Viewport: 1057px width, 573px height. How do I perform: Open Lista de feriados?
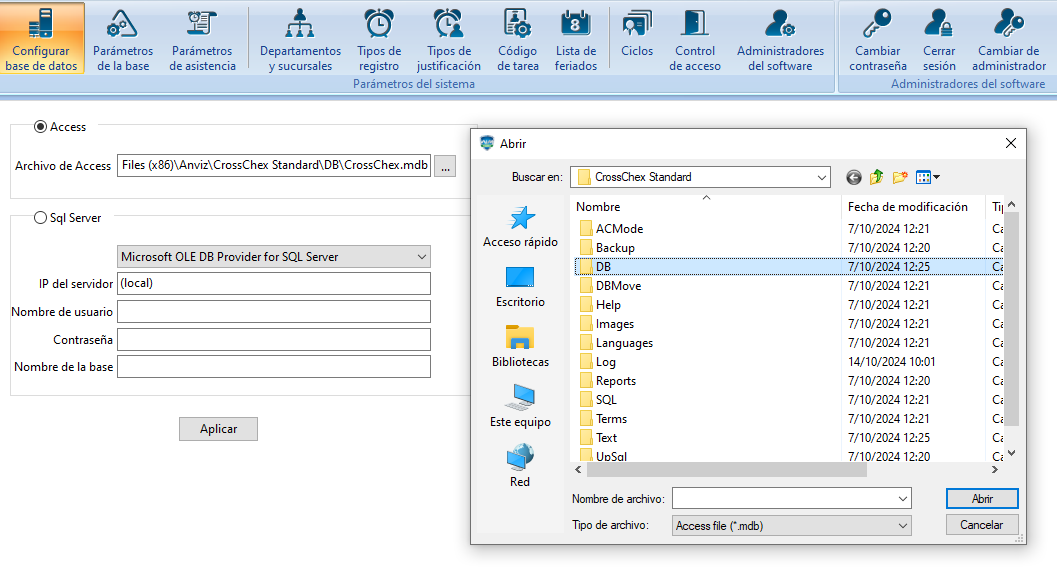pyautogui.click(x=576, y=38)
